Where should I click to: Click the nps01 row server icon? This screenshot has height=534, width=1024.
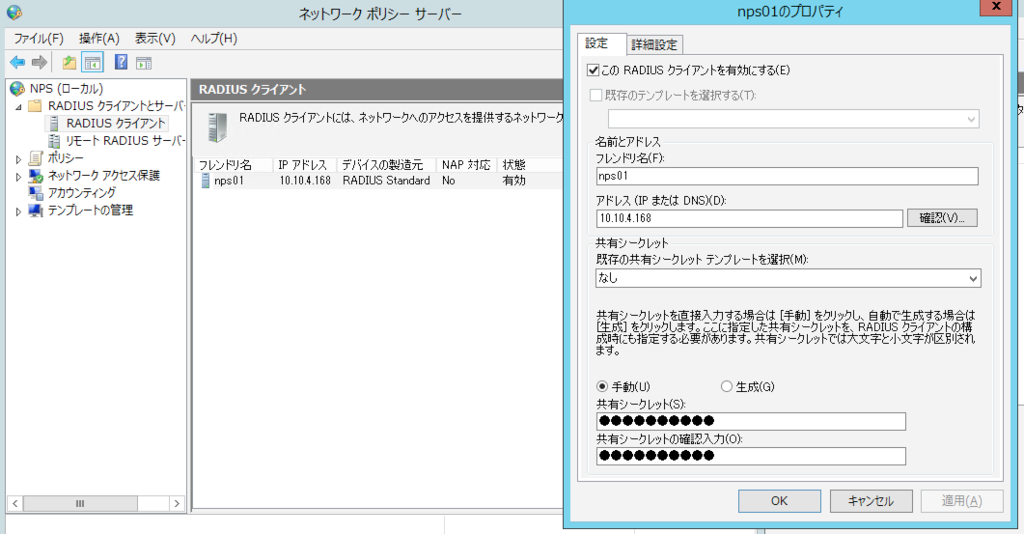coord(205,181)
